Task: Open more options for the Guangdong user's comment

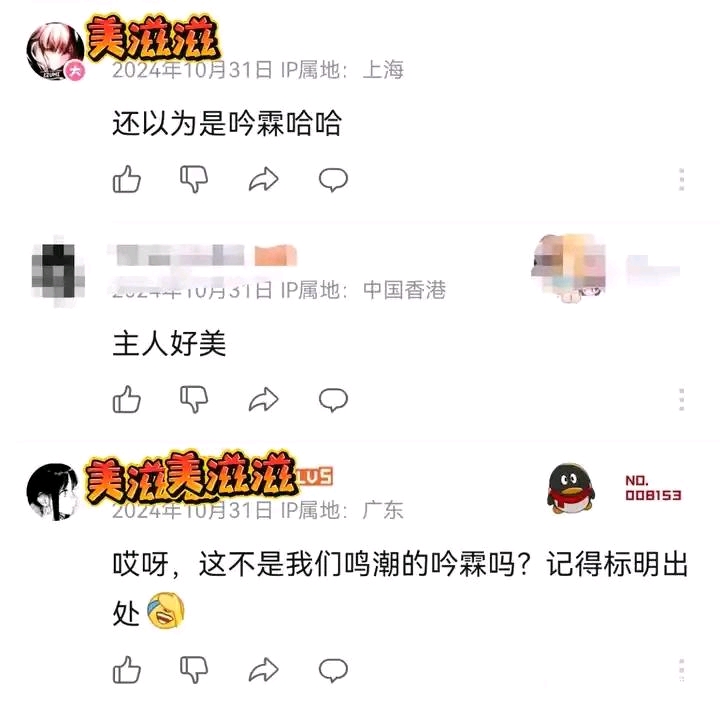Action: [x=681, y=670]
